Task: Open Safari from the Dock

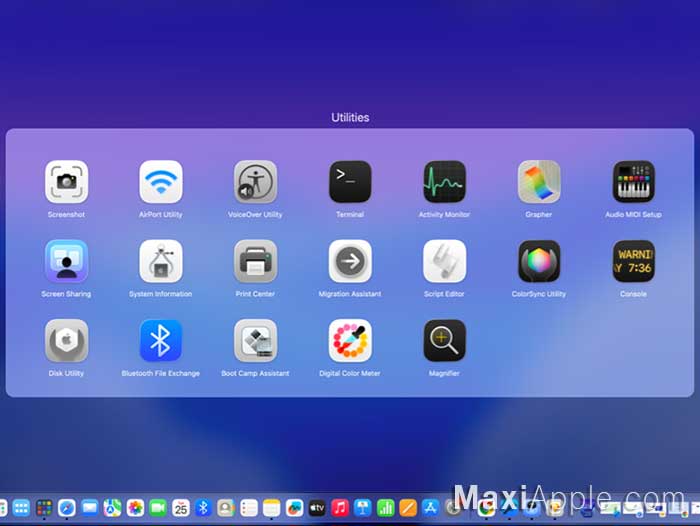Action: pos(67,508)
